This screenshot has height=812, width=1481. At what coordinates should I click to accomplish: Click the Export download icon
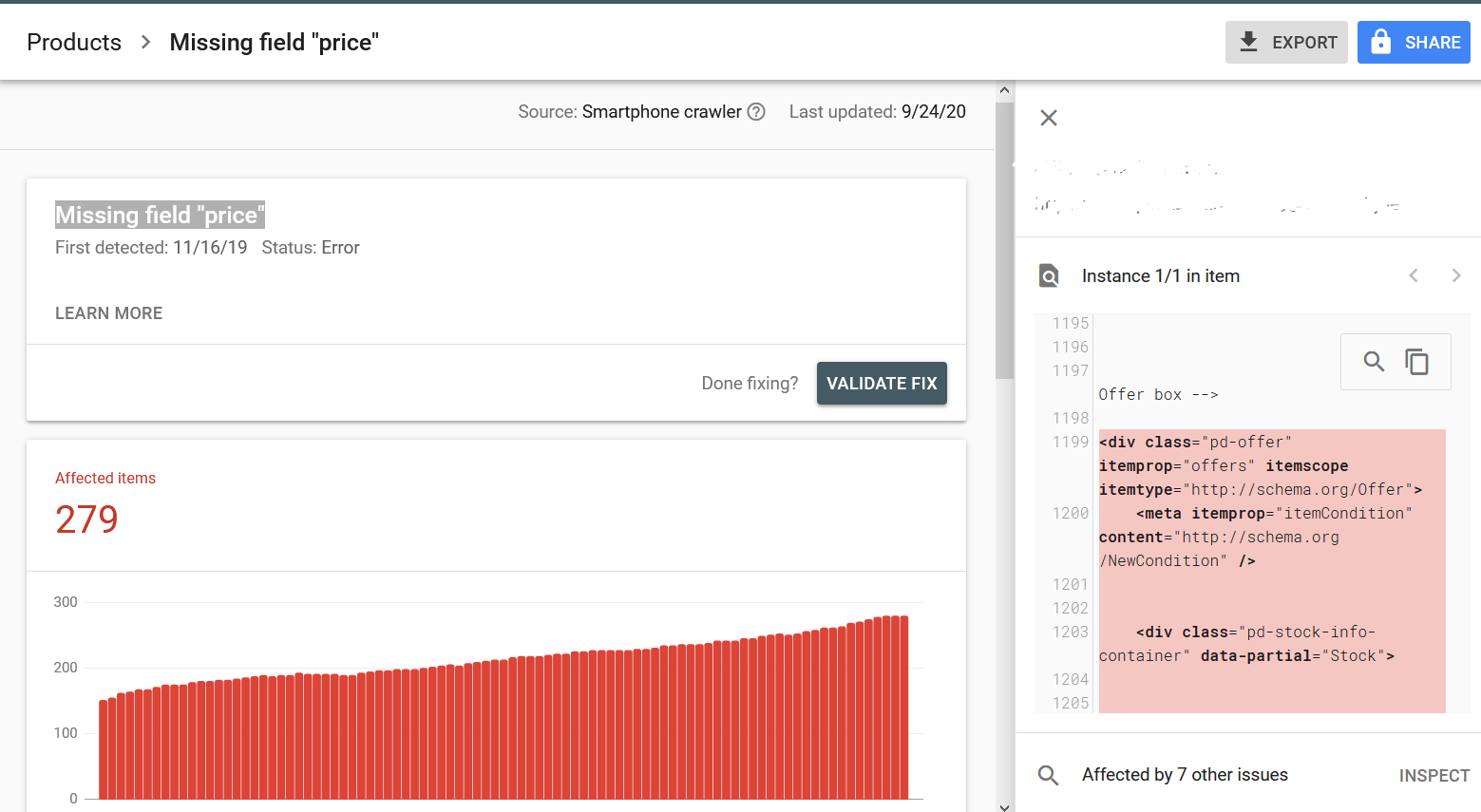1247,42
